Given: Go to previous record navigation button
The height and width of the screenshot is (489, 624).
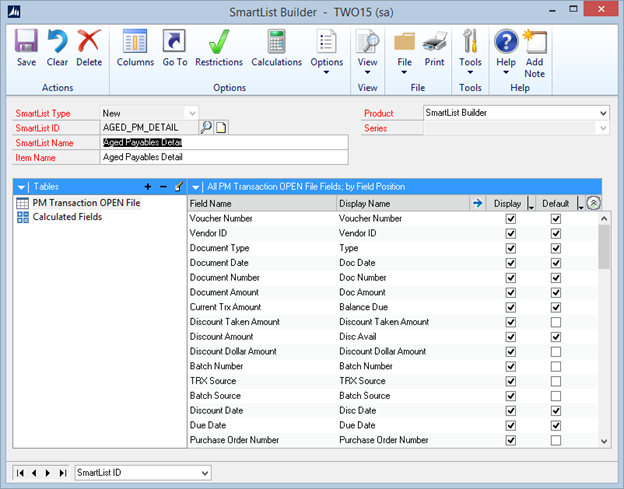Looking at the screenshot, I should point(34,473).
